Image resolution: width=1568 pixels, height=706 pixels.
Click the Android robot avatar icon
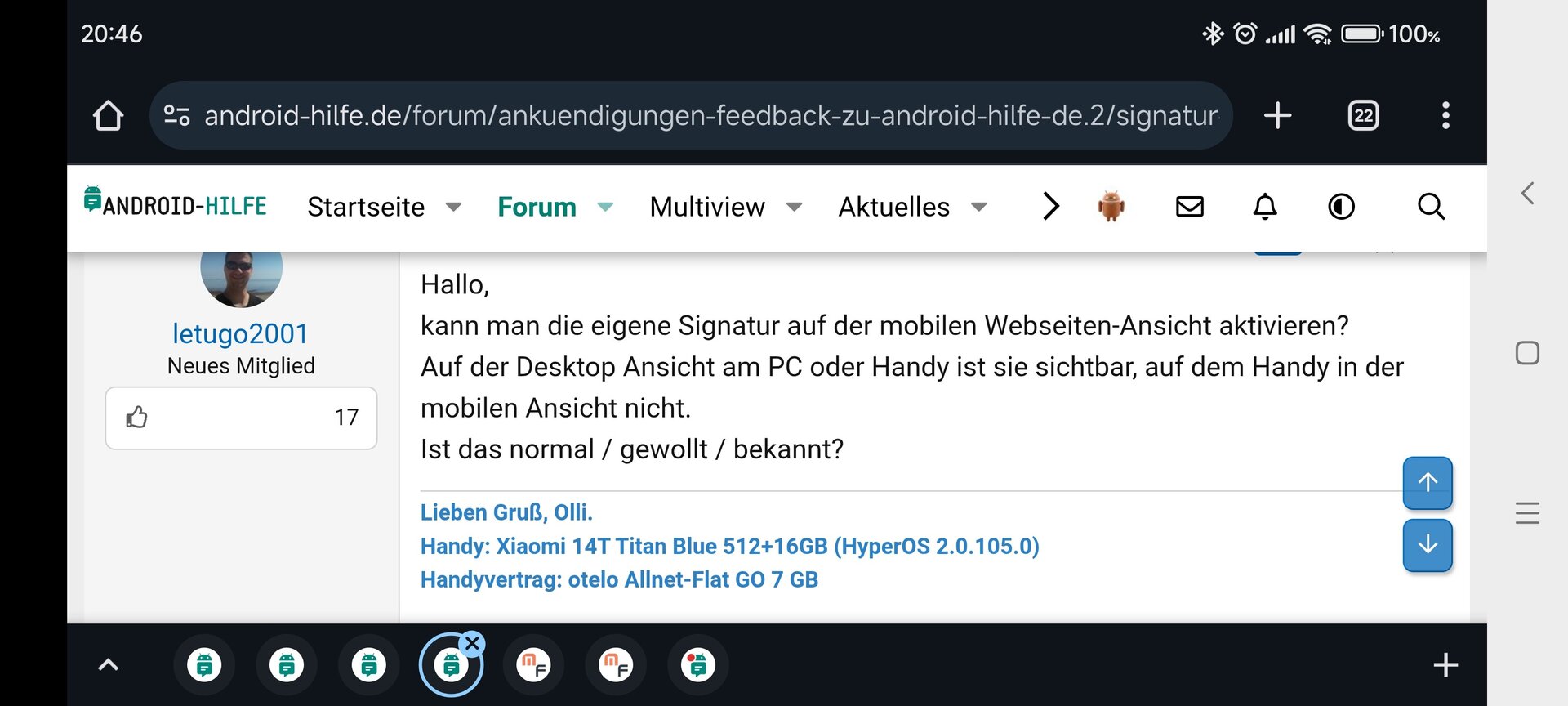point(1111,207)
